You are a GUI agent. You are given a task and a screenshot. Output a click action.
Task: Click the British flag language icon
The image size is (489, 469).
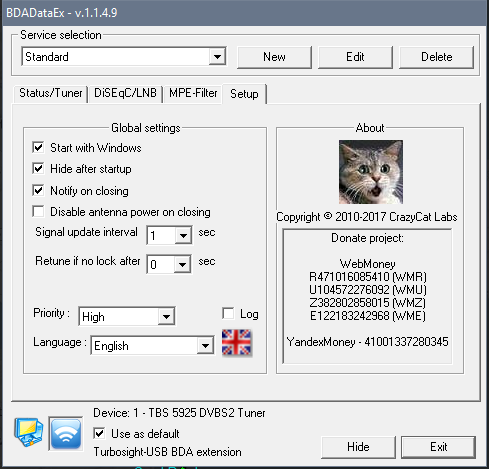point(237,343)
